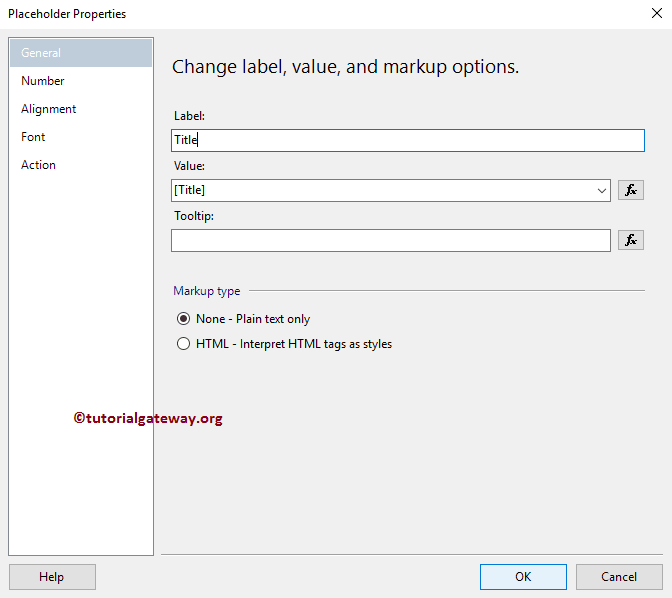The width and height of the screenshot is (672, 598).
Task: Select None - Plain text only option
Action: click(183, 319)
